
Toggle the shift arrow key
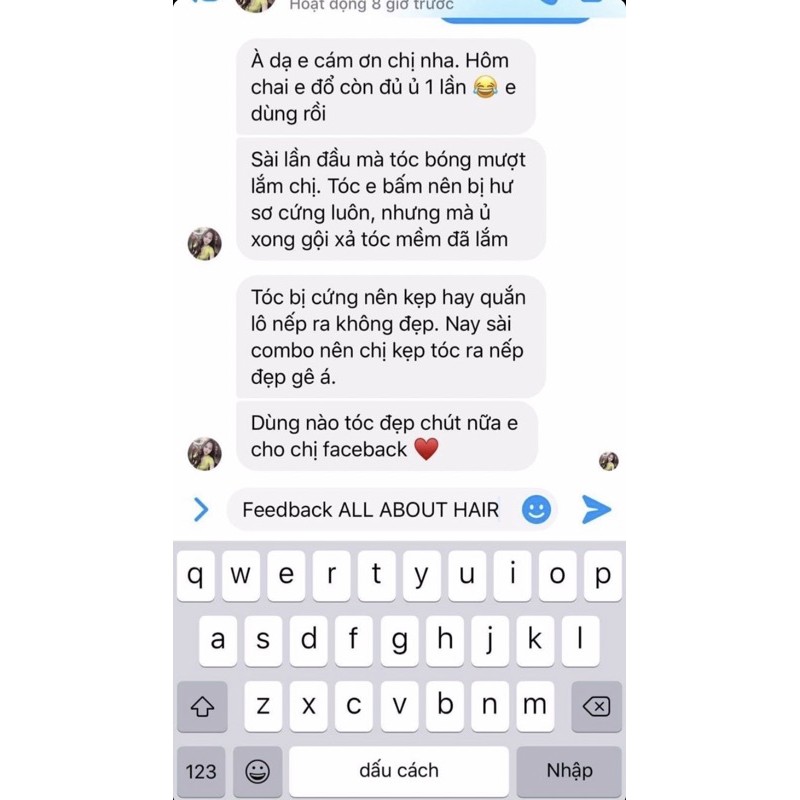point(202,707)
